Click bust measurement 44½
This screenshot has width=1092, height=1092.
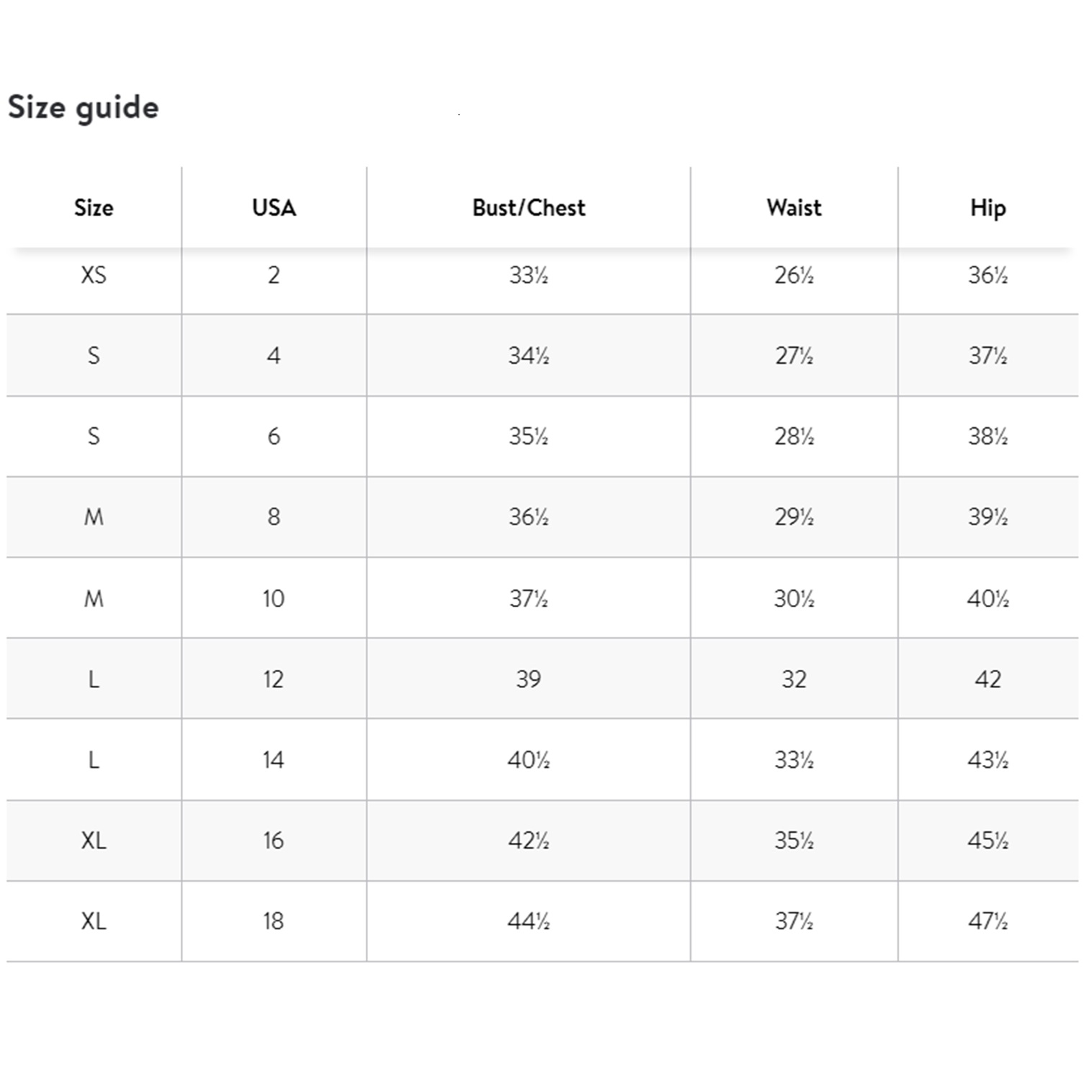click(529, 921)
